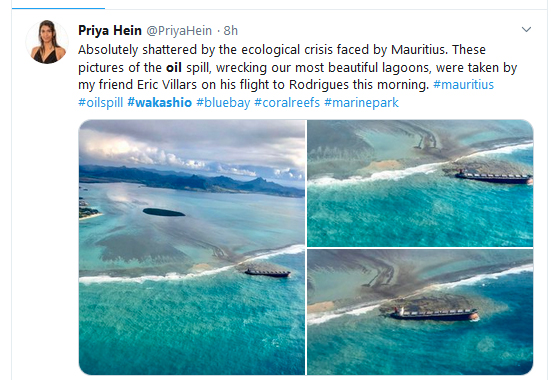Visit the #coralreefs hashtag
The image size is (551, 380).
point(287,103)
